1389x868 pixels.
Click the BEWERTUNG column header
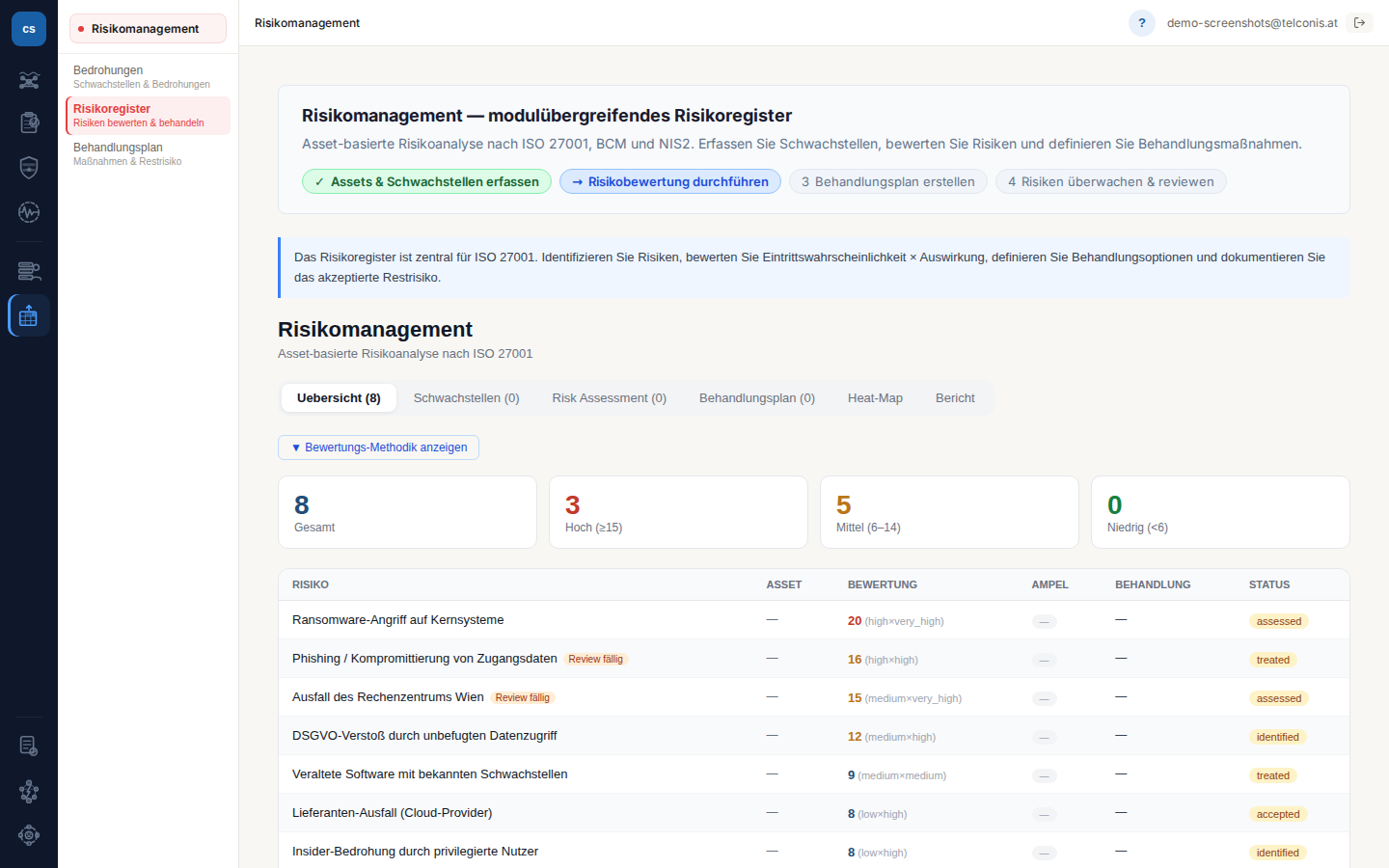(x=883, y=584)
